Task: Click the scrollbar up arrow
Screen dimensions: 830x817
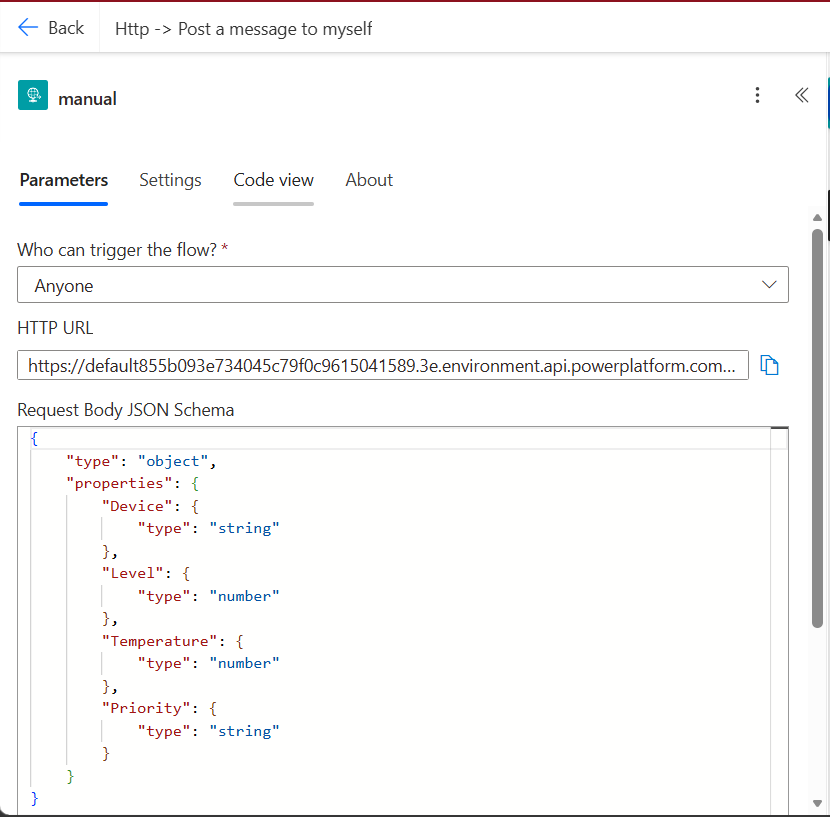Action: coord(817,218)
